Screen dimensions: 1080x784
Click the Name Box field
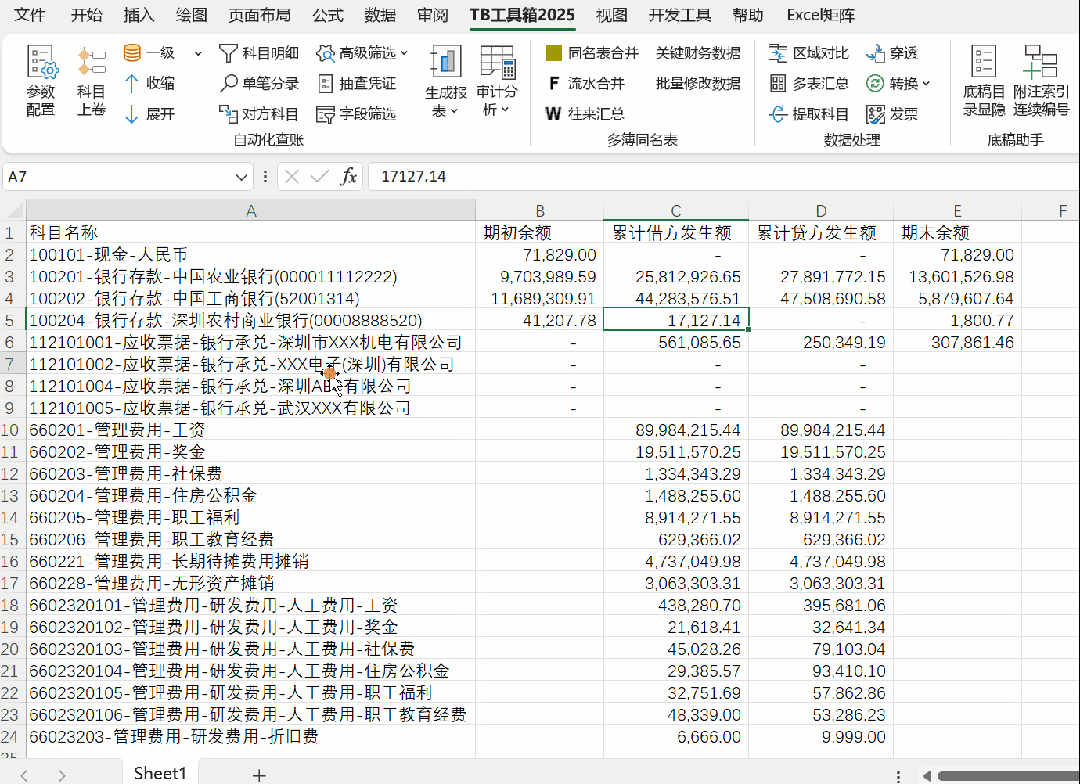117,177
